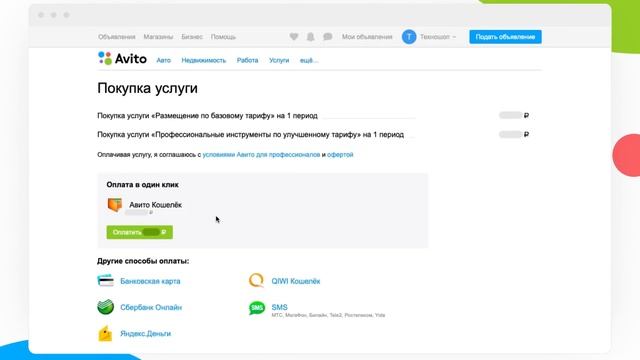Click the Покупка услуги heading

click(x=147, y=88)
